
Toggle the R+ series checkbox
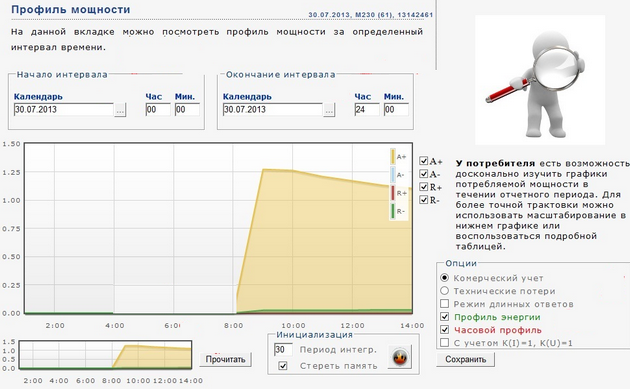(423, 186)
